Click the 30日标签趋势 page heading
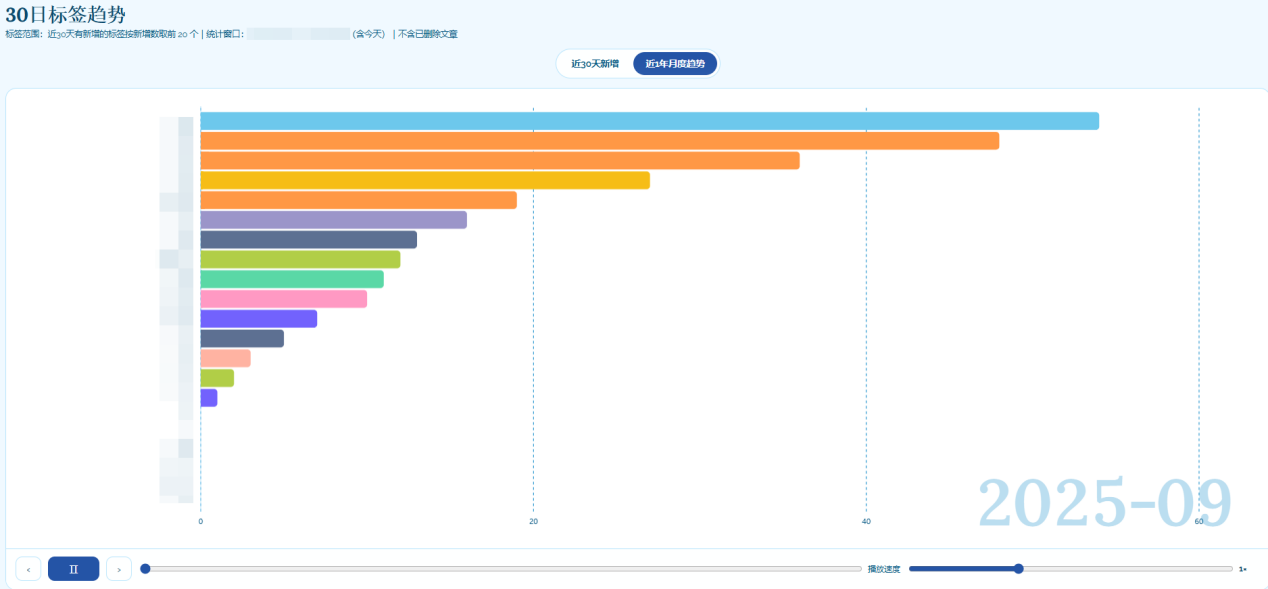The width and height of the screenshot is (1268, 589). tap(66, 14)
